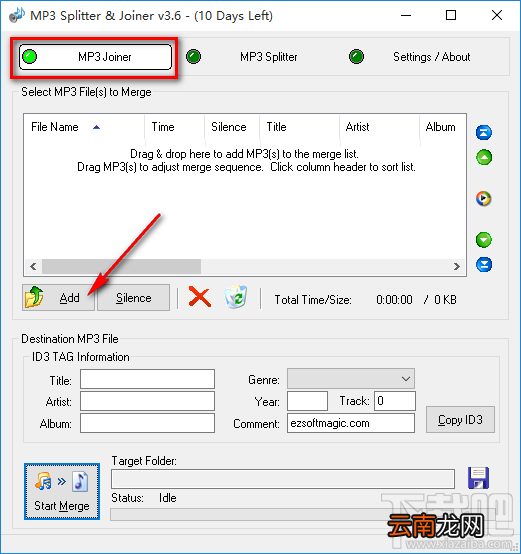
Task: Sort list by the Album column header
Action: (443, 127)
